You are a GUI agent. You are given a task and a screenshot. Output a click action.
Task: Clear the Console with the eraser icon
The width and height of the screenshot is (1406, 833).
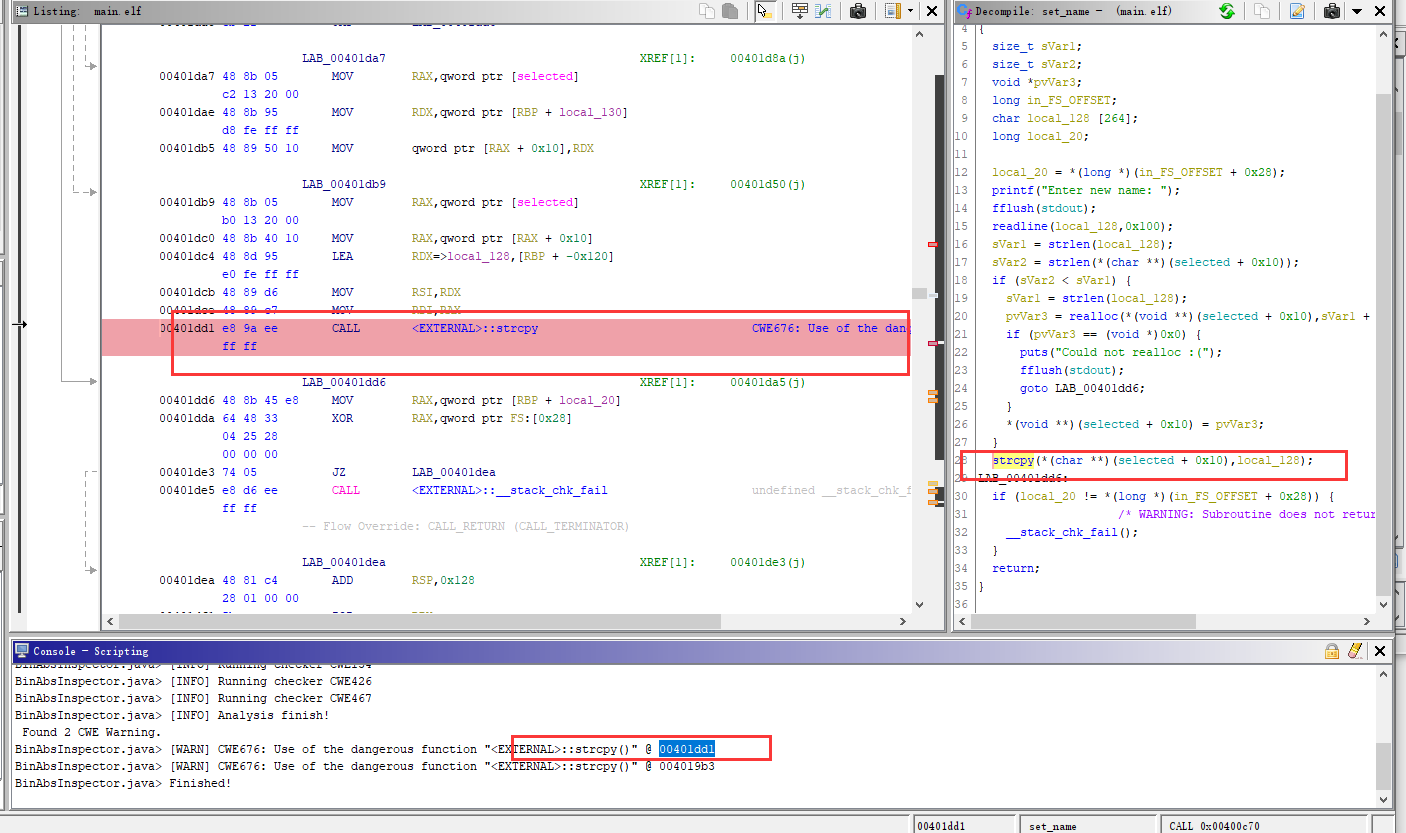click(x=1356, y=651)
